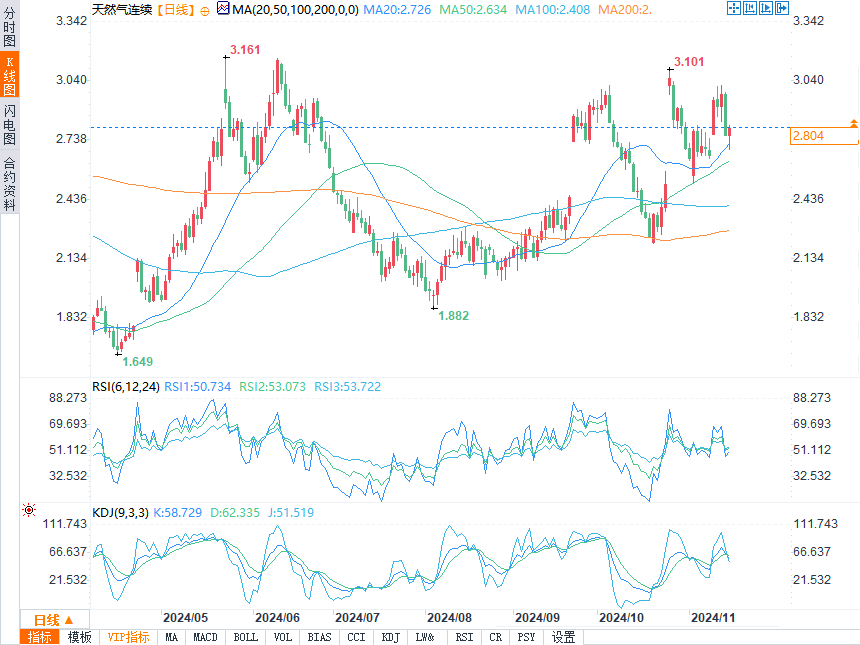860x645 pixels.
Task: Apply the MA indicator button
Action: coord(172,637)
